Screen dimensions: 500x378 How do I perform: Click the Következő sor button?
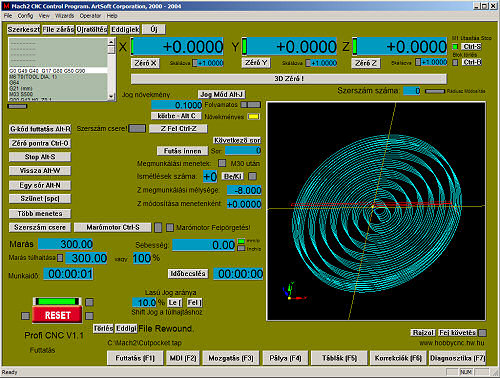[237, 140]
